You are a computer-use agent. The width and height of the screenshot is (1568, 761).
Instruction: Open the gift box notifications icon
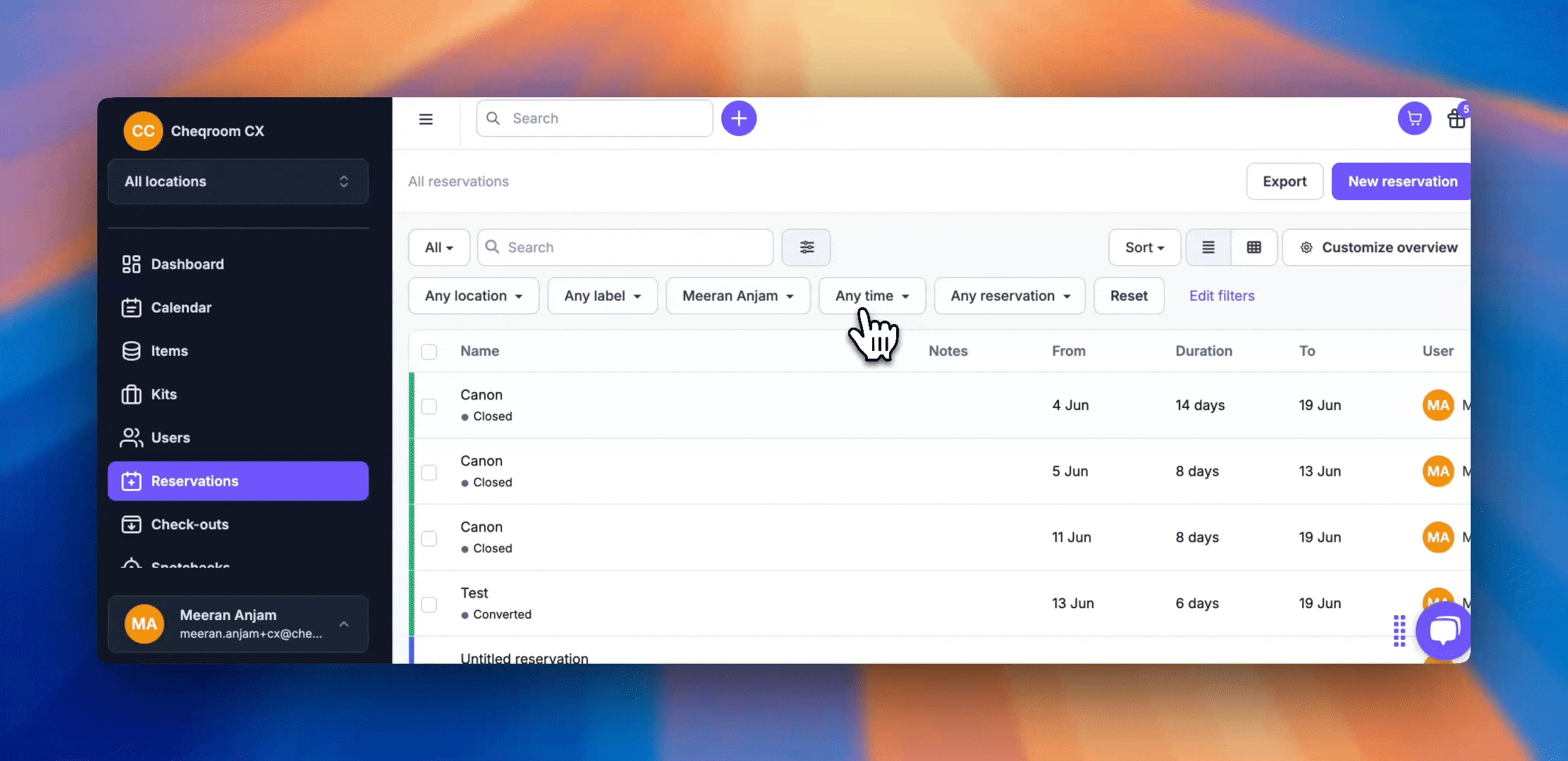1457,118
